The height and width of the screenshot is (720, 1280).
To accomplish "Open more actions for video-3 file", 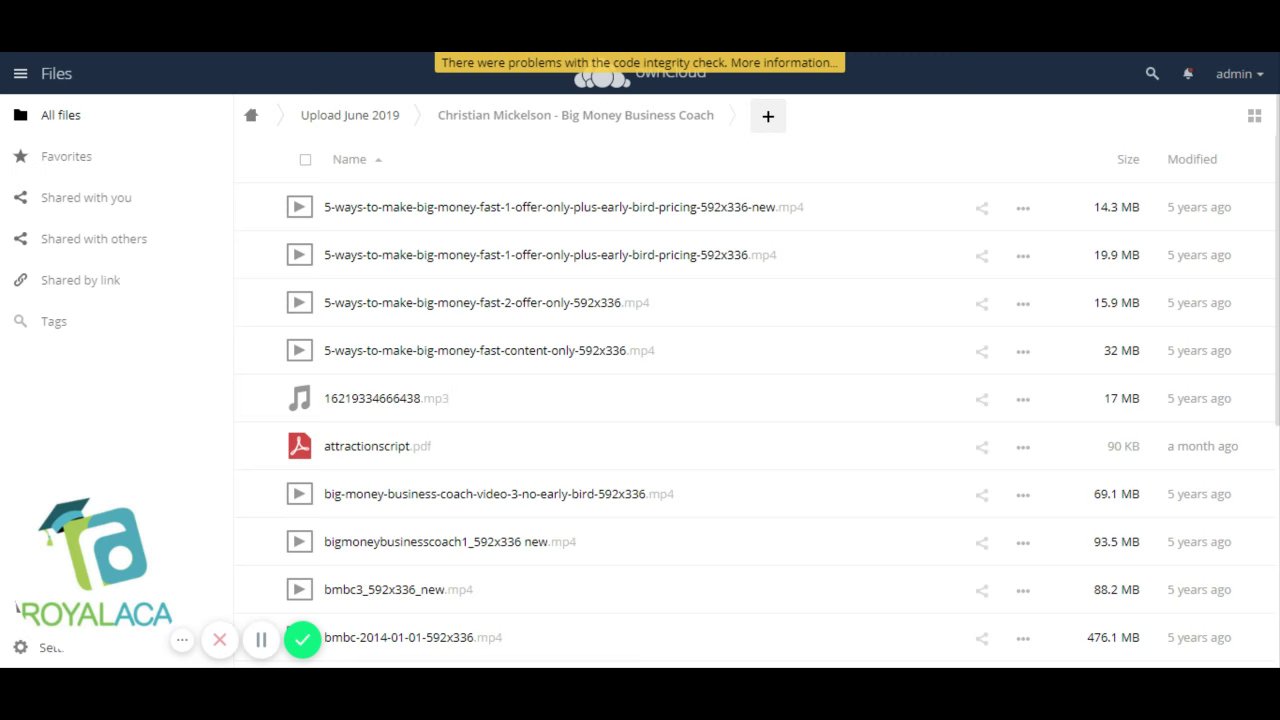I will tap(1023, 495).
